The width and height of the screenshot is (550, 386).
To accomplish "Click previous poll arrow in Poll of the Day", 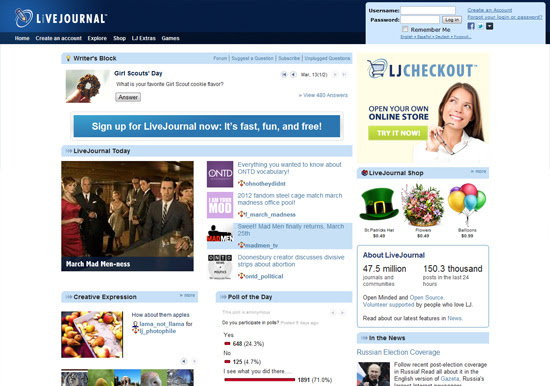I will coord(333,312).
